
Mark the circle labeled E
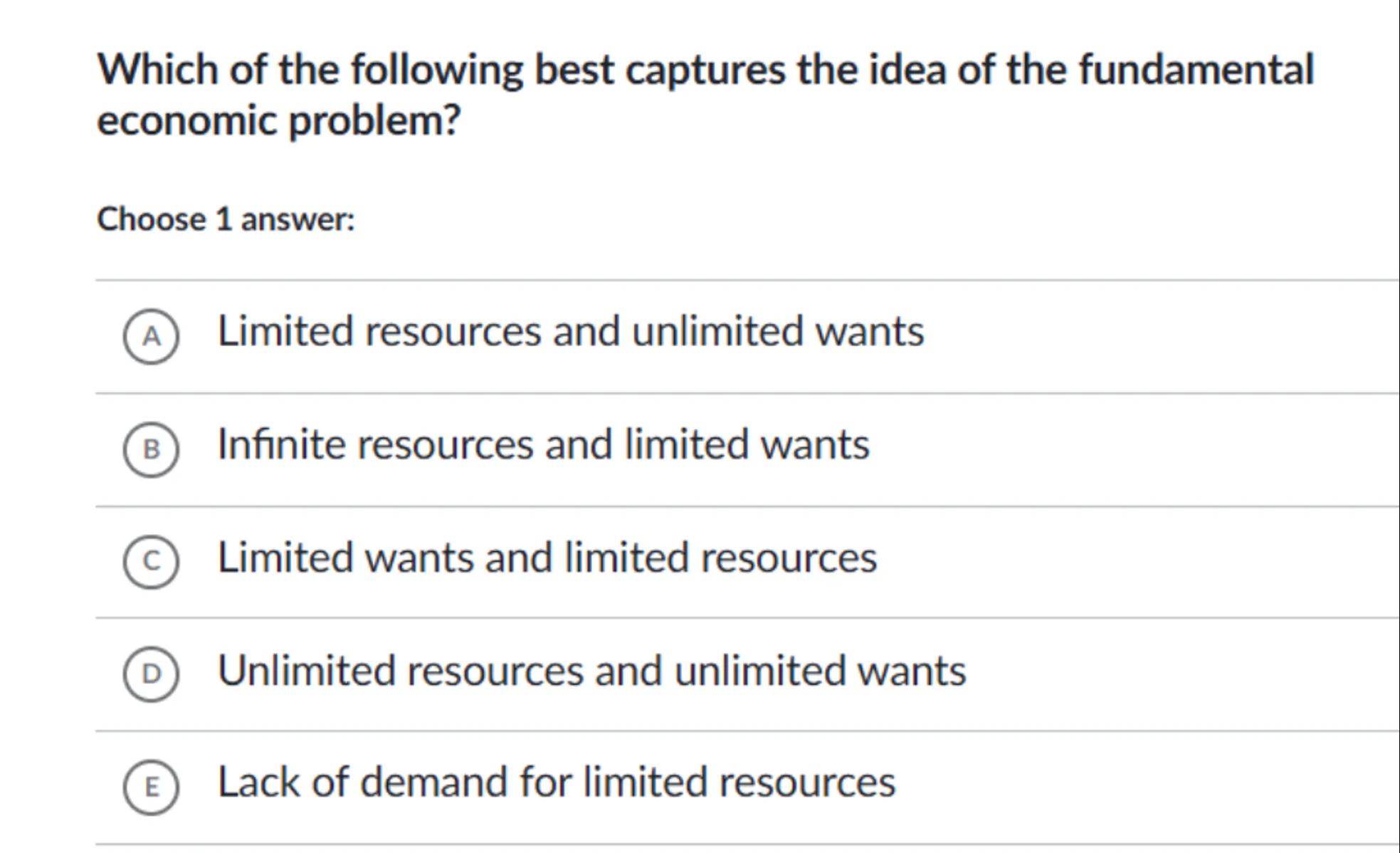tap(151, 787)
